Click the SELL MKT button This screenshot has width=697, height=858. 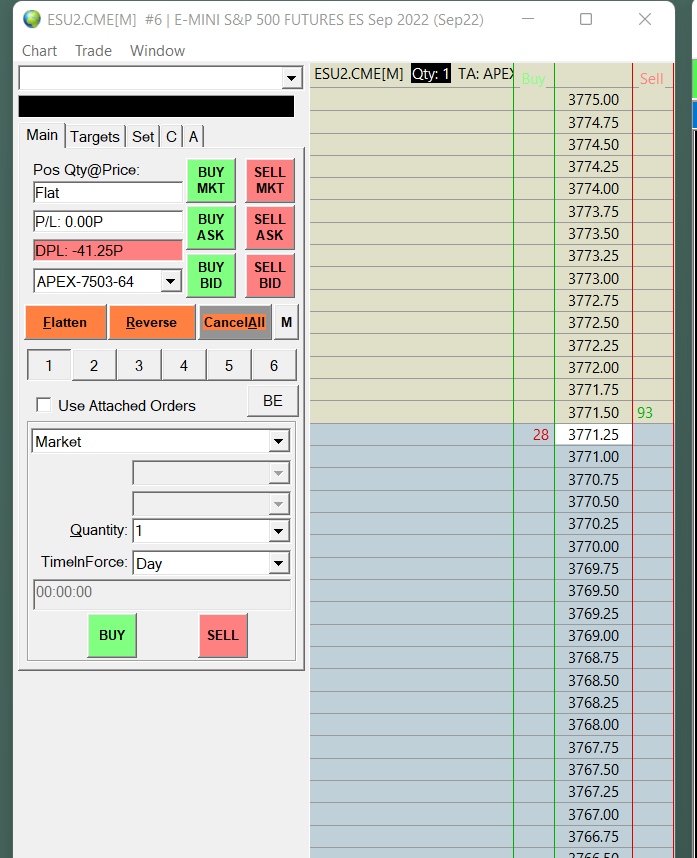pos(270,180)
